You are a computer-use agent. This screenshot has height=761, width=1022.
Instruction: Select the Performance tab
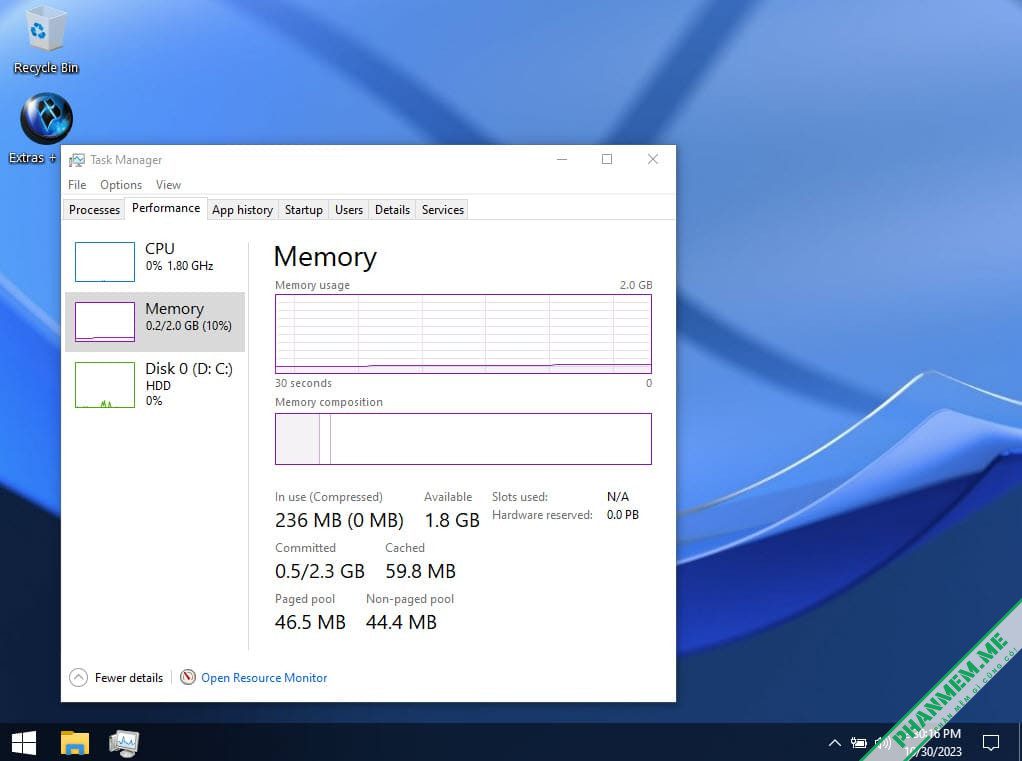click(x=166, y=208)
